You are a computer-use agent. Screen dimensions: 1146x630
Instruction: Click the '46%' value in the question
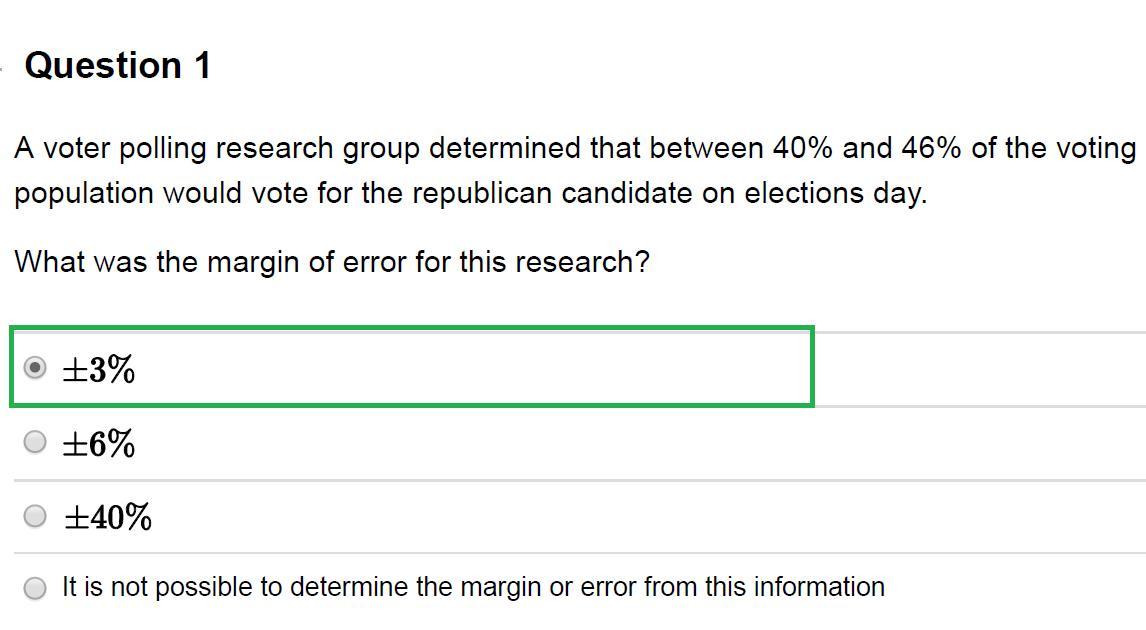(x=931, y=148)
